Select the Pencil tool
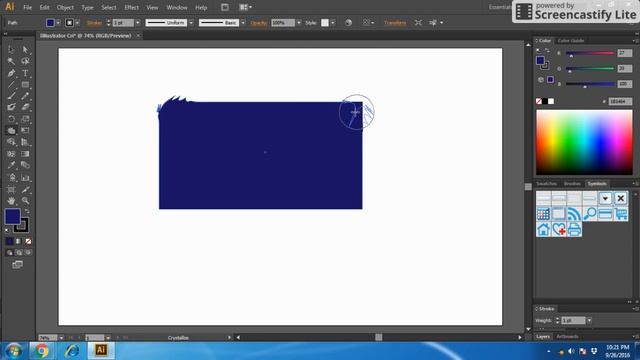640x360 pixels. pyautogui.click(x=25, y=96)
